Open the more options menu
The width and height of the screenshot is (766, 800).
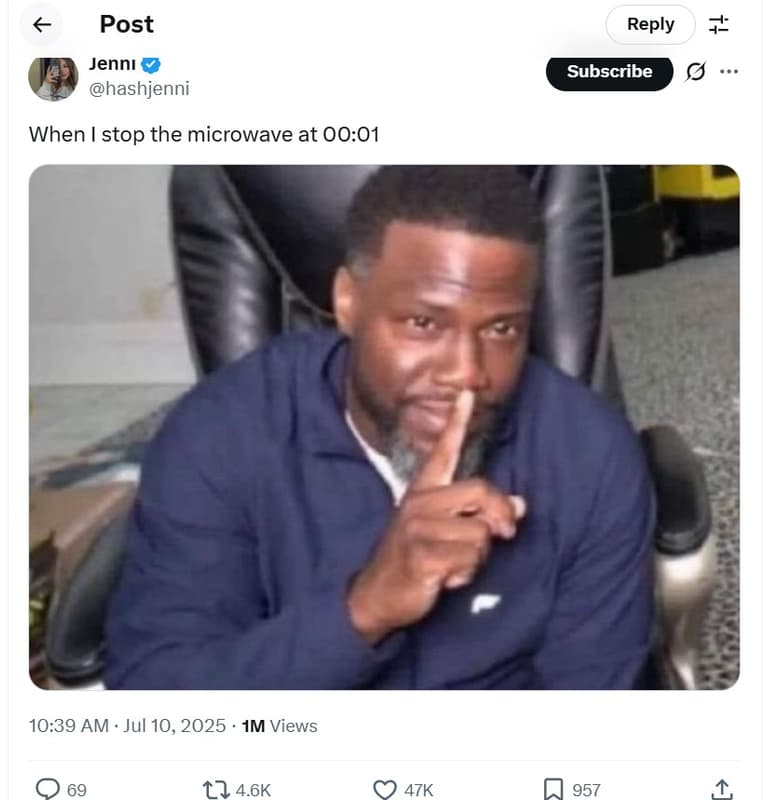[x=728, y=72]
